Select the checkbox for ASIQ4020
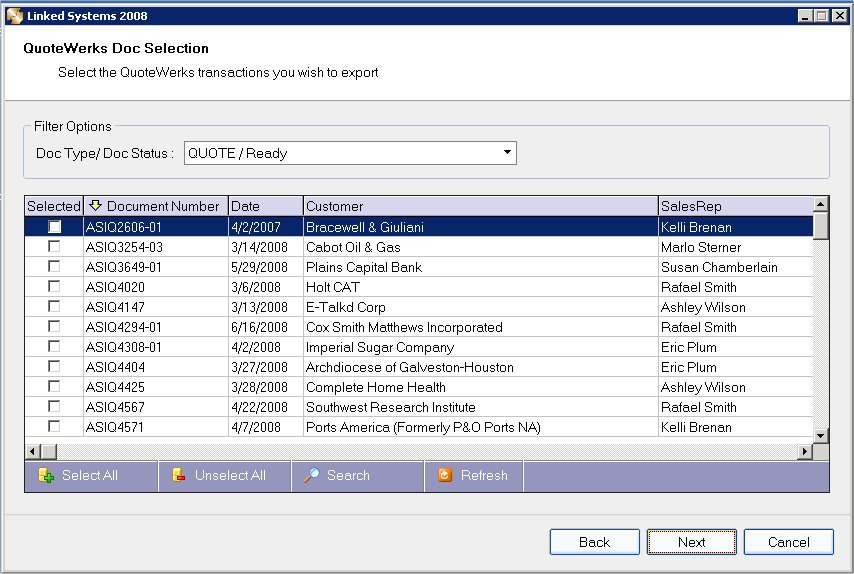Screen dimensions: 854x574 54,286
